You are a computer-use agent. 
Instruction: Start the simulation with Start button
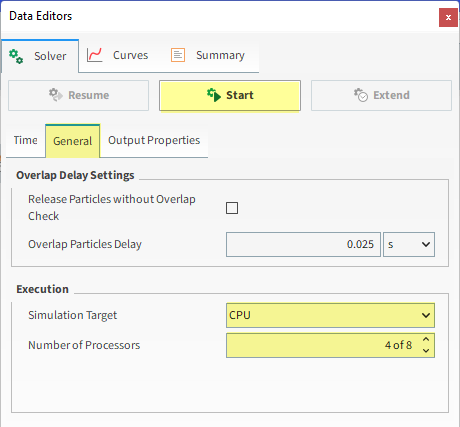point(230,95)
